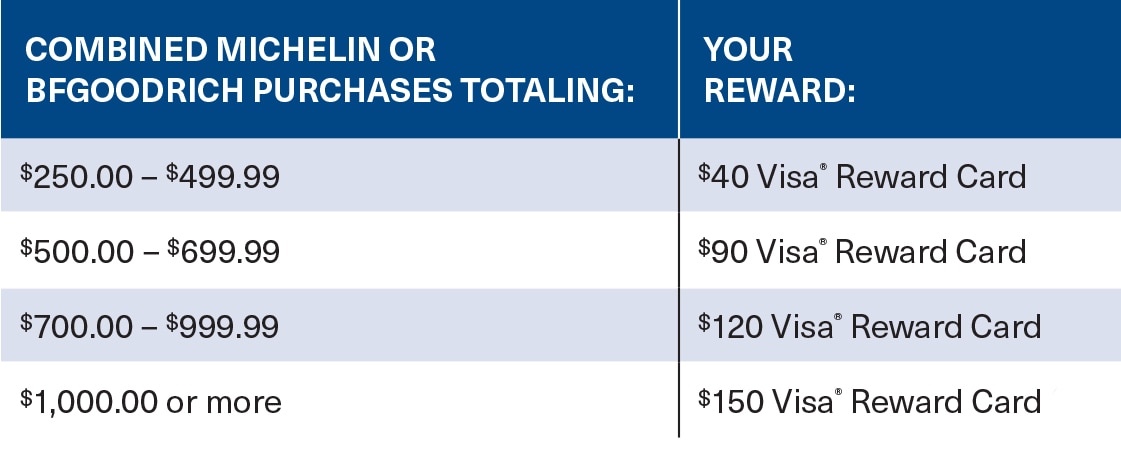Click the Combined Michelin or BFGoodrich purchases header
This screenshot has width=1121, height=453.
coord(330,71)
